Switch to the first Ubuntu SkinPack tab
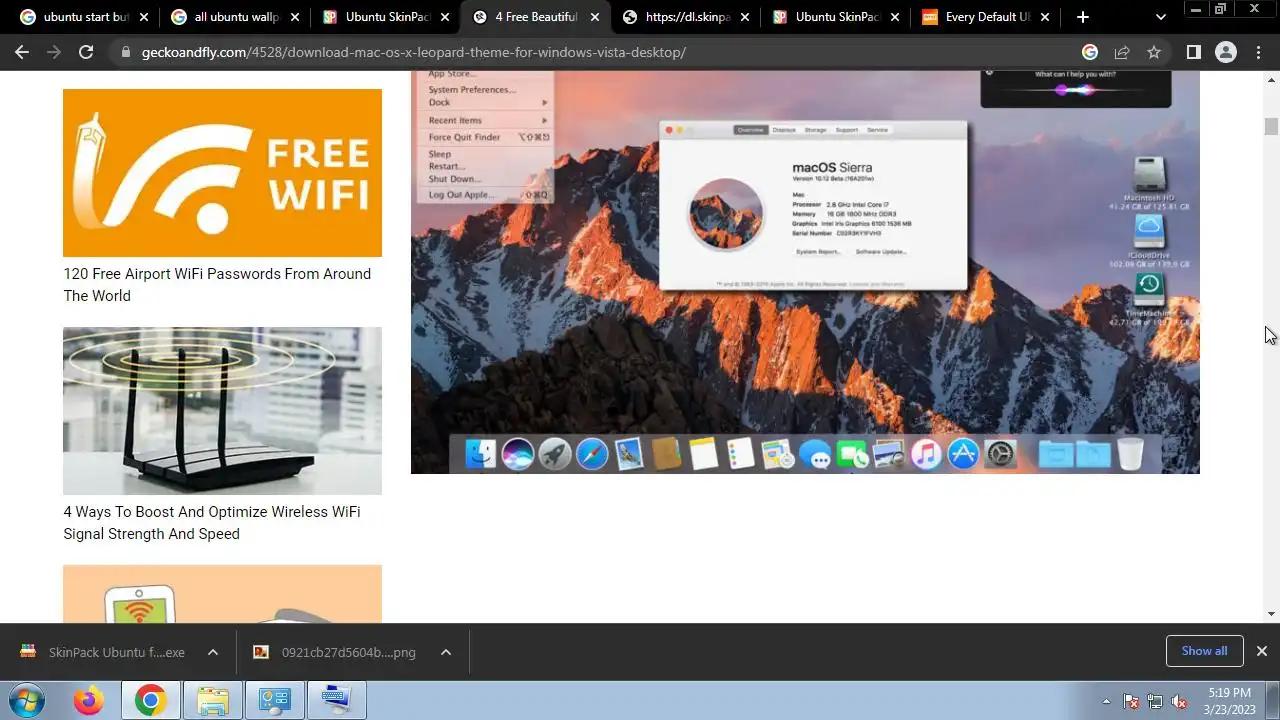The height and width of the screenshot is (720, 1280). point(386,17)
